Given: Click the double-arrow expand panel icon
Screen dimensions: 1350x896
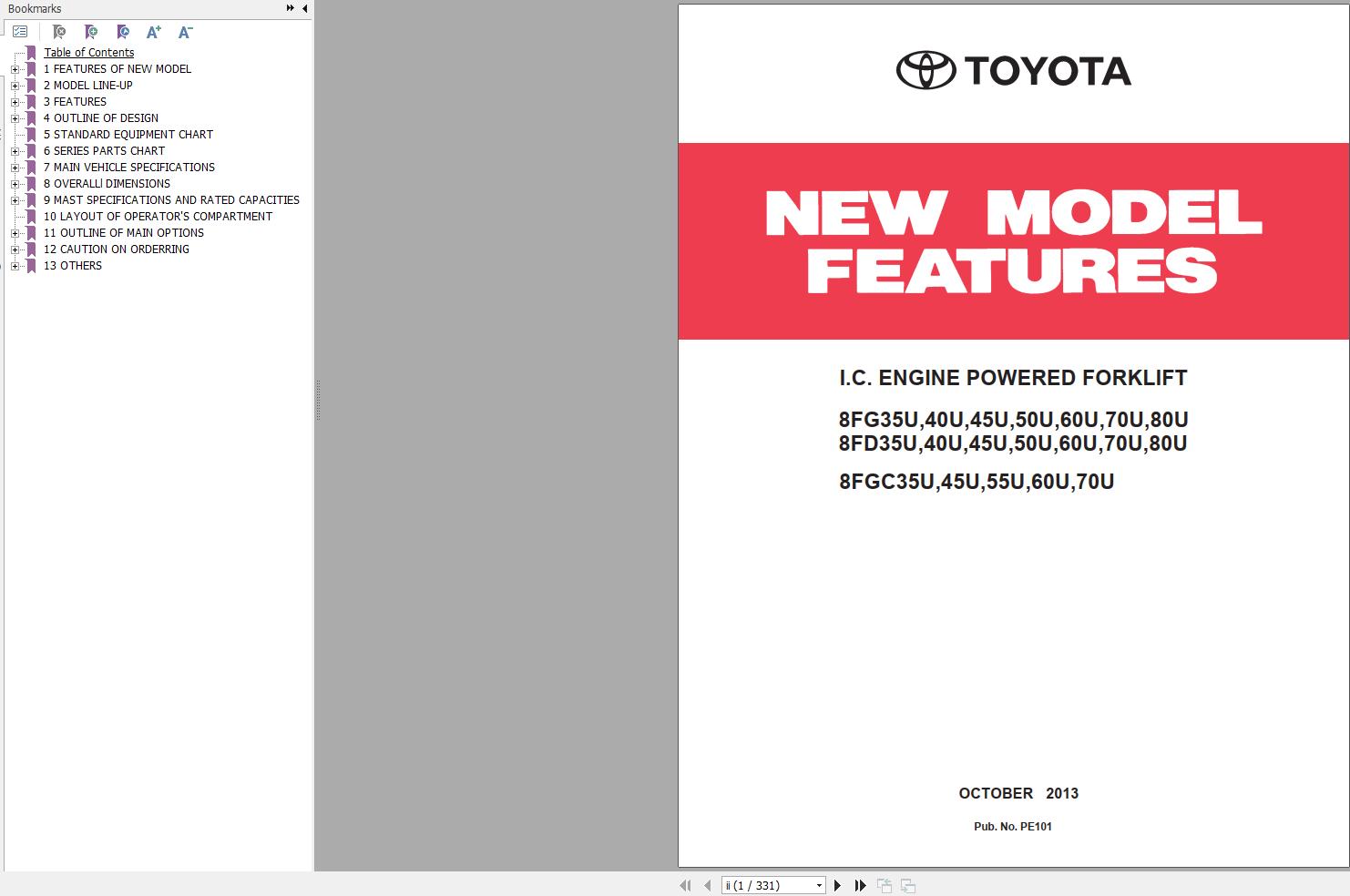Looking at the screenshot, I should point(291,8).
